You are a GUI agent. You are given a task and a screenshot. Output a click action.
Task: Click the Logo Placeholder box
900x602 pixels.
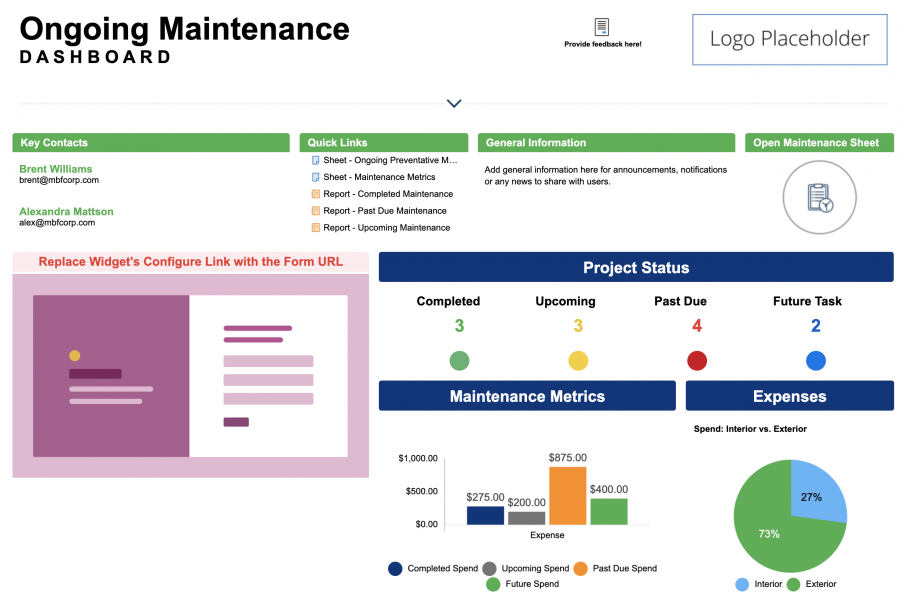pyautogui.click(x=789, y=40)
